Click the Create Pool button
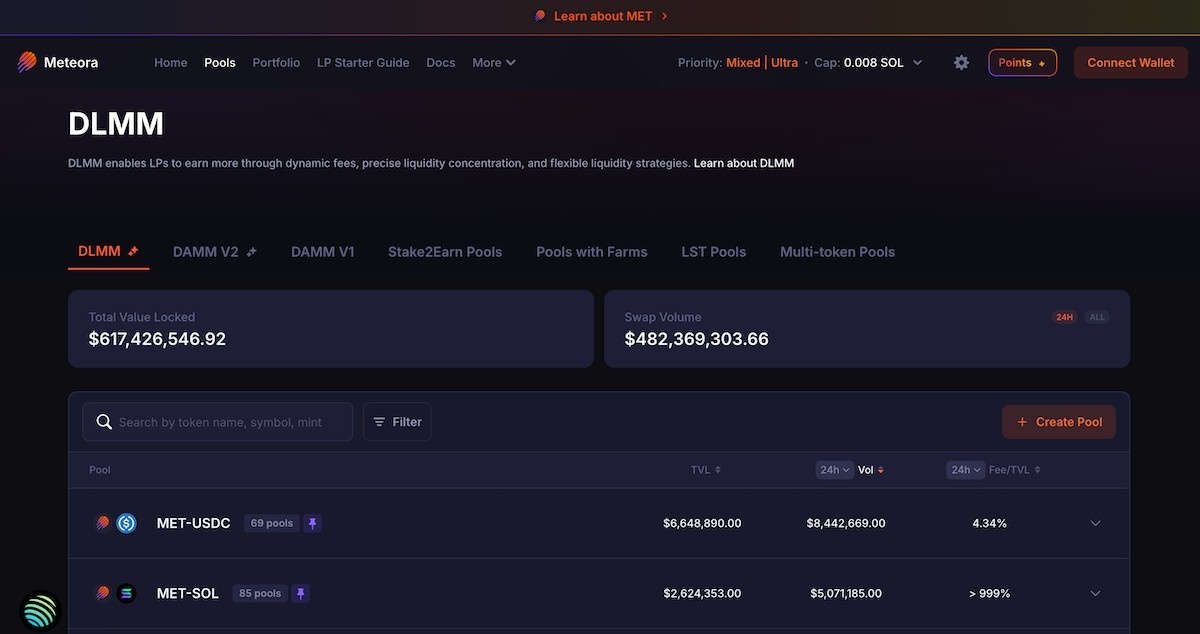The height and width of the screenshot is (634, 1200). (x=1058, y=422)
